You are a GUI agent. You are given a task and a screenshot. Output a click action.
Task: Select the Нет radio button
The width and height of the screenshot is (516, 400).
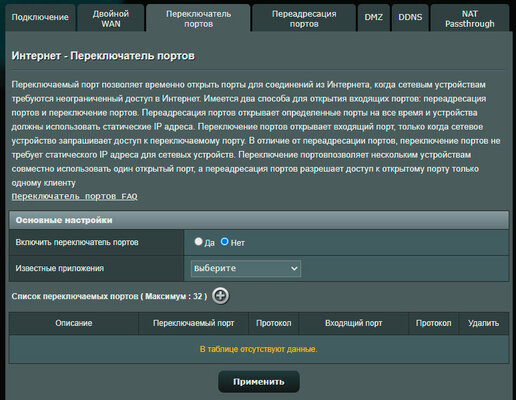click(x=225, y=241)
